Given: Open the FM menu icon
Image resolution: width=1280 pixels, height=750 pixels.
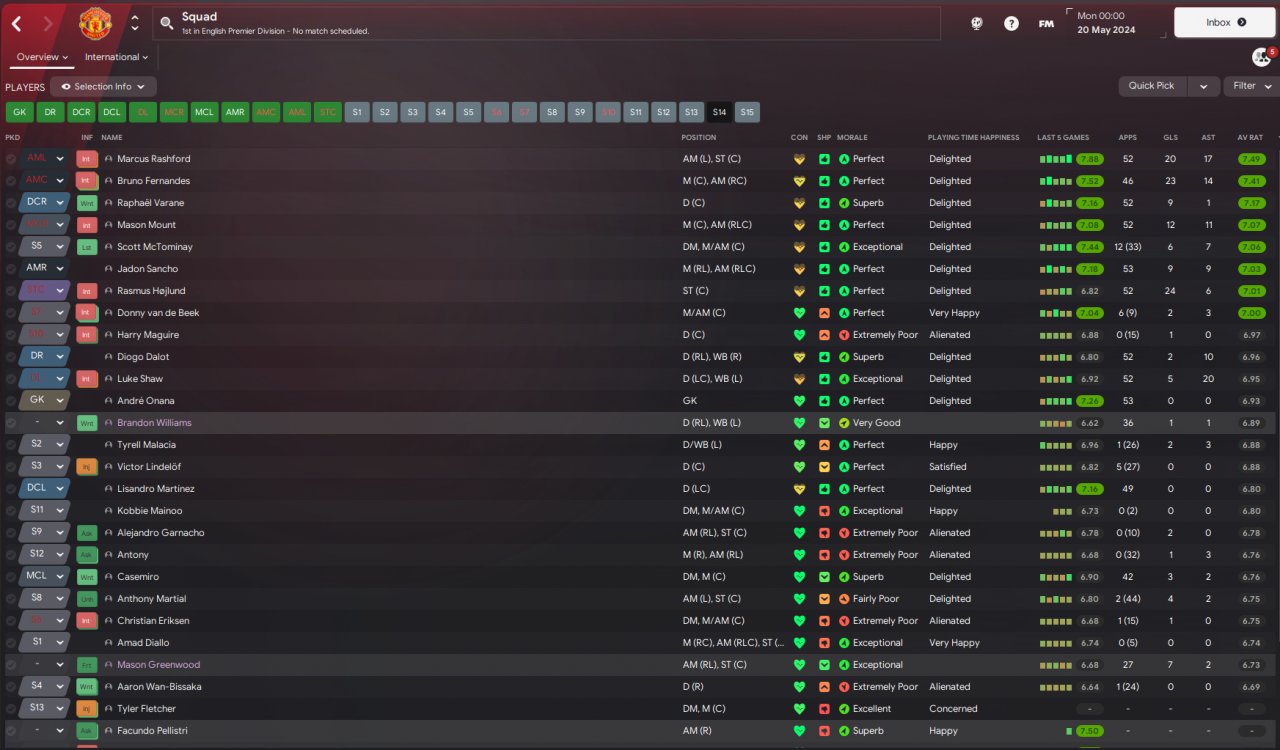Looking at the screenshot, I should coord(1046,23).
